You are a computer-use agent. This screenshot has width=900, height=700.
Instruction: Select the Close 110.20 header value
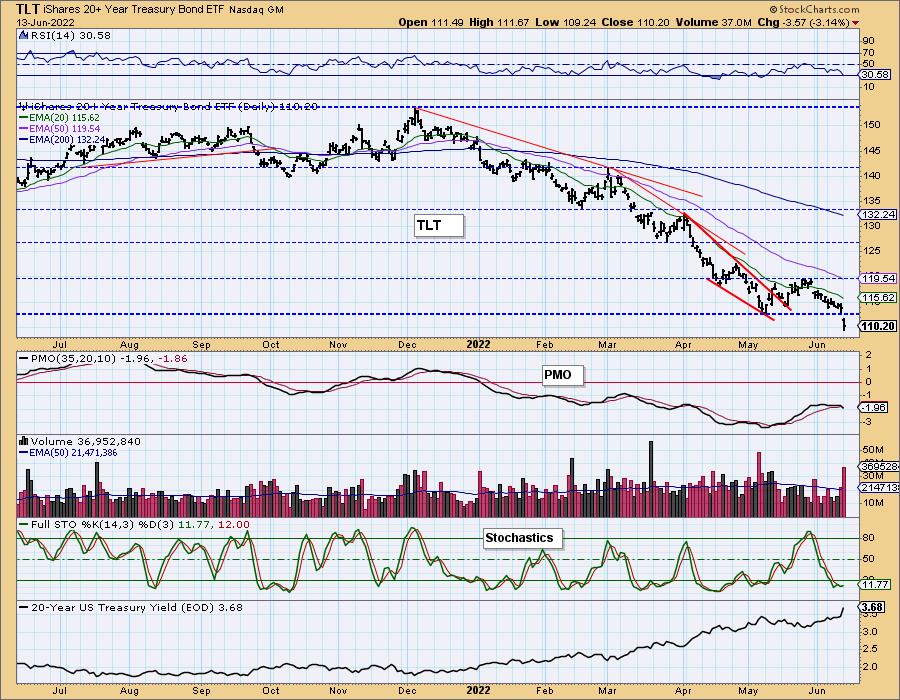[x=635, y=22]
